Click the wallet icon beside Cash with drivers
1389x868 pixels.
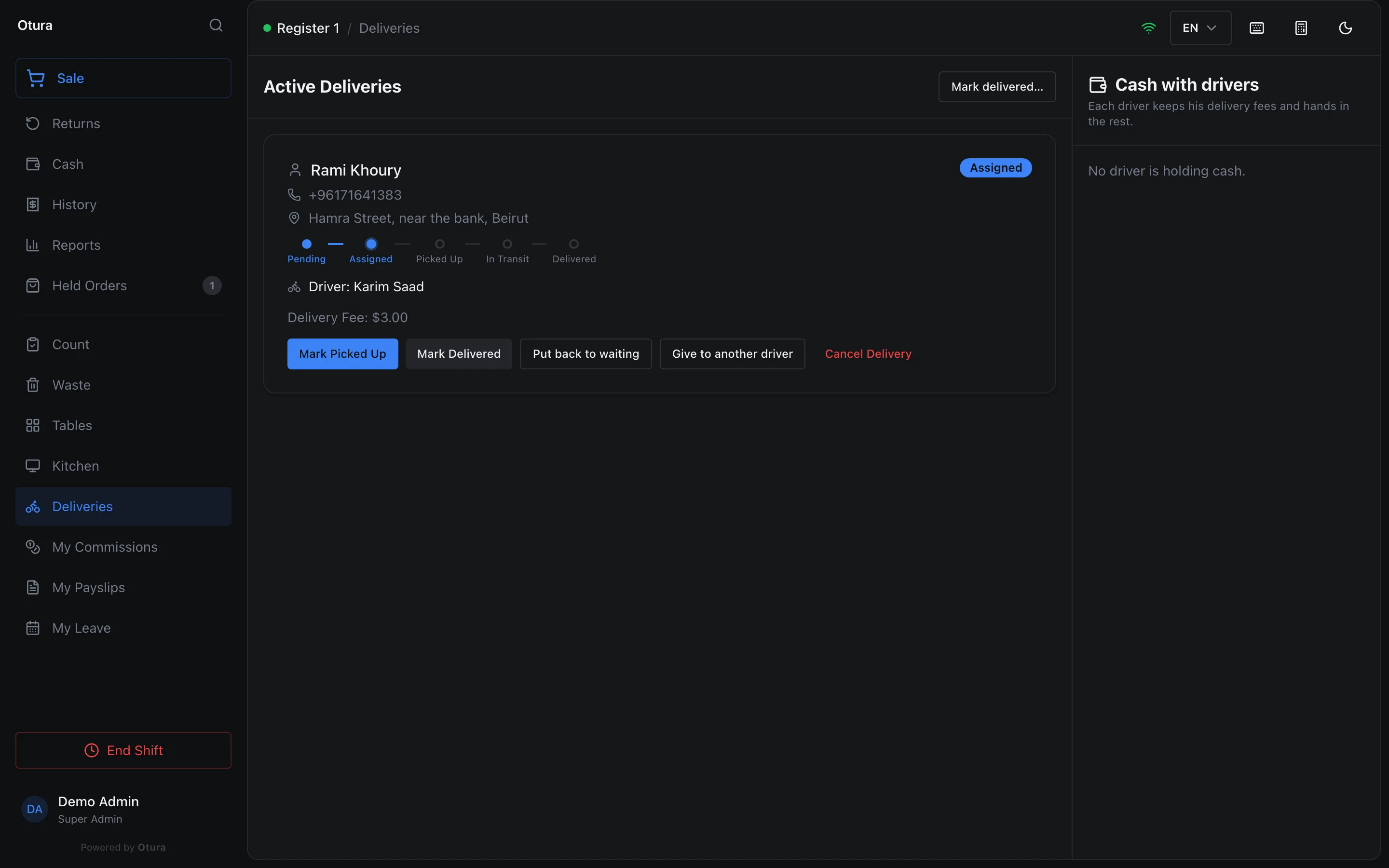(x=1097, y=85)
